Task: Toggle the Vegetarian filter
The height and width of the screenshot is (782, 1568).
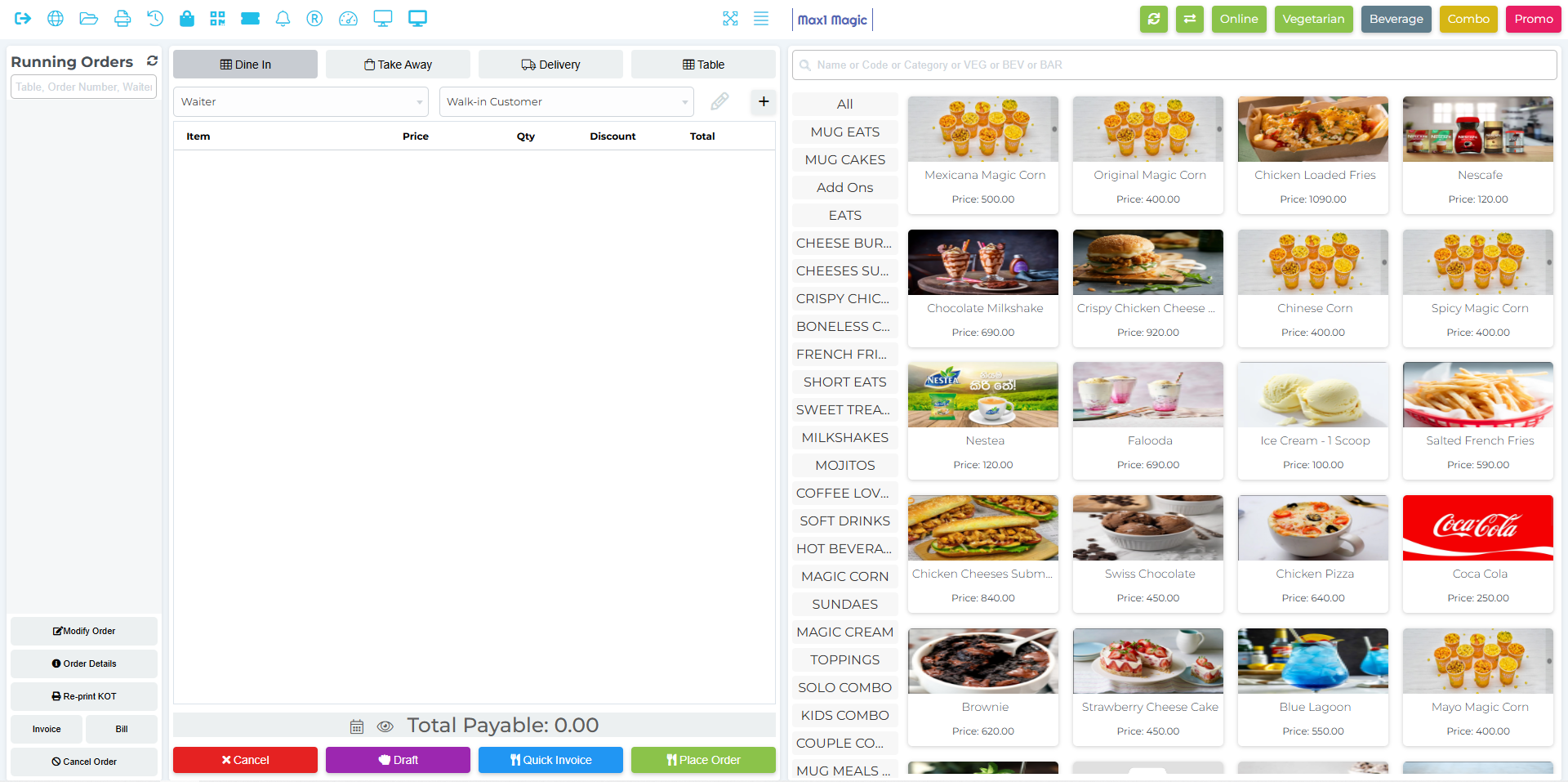Action: [1313, 19]
